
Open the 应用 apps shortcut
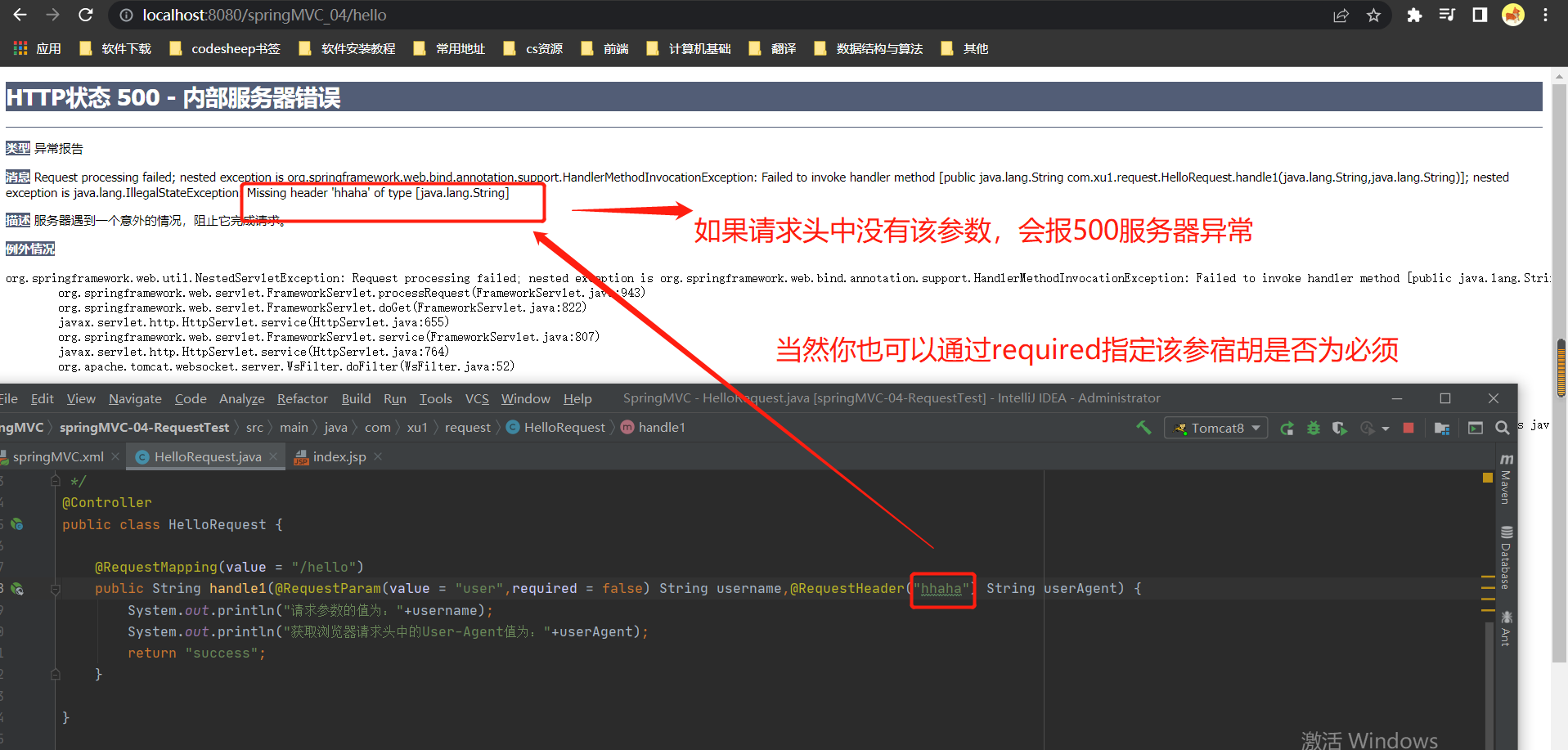38,48
